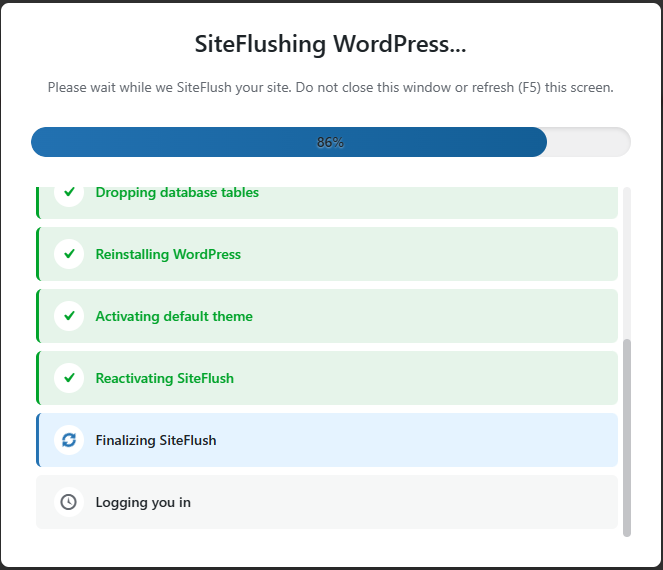Image resolution: width=663 pixels, height=570 pixels.
Task: Select the Finalizing SiteFlush in-progress step label
Action: 156,440
